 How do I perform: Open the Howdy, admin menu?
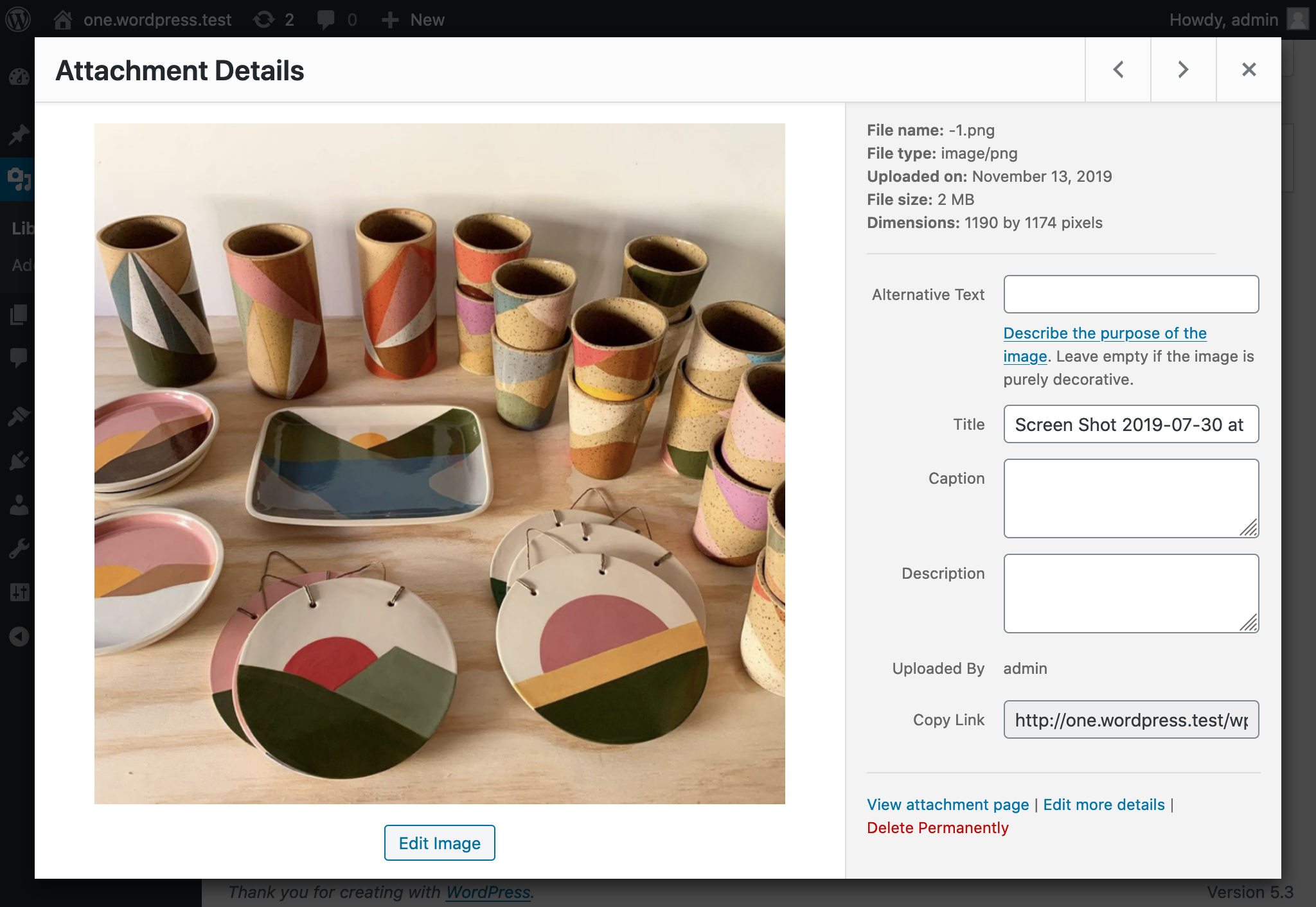(x=1223, y=19)
